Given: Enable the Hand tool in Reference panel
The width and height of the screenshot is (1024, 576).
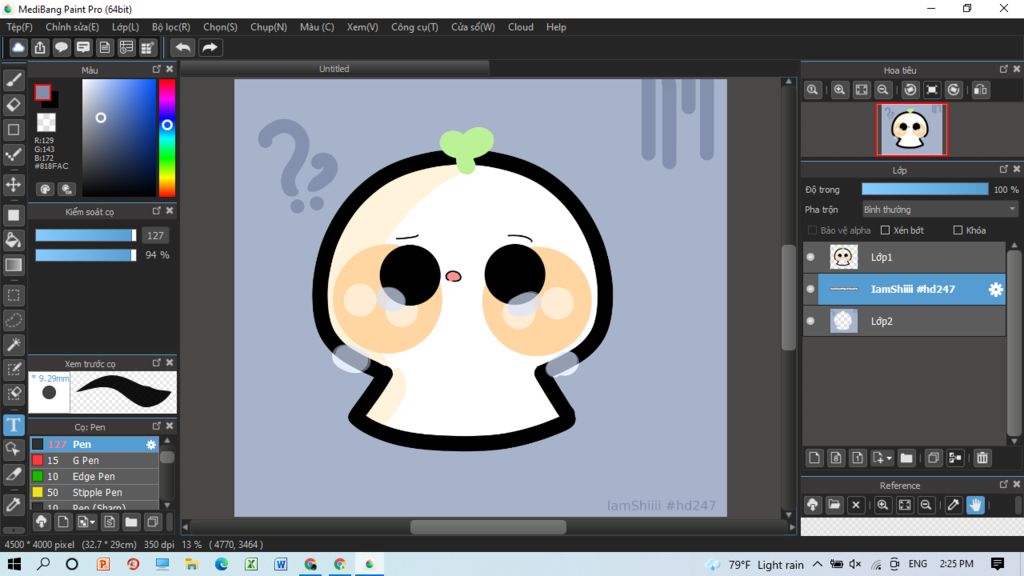Looking at the screenshot, I should pyautogui.click(x=975, y=505).
